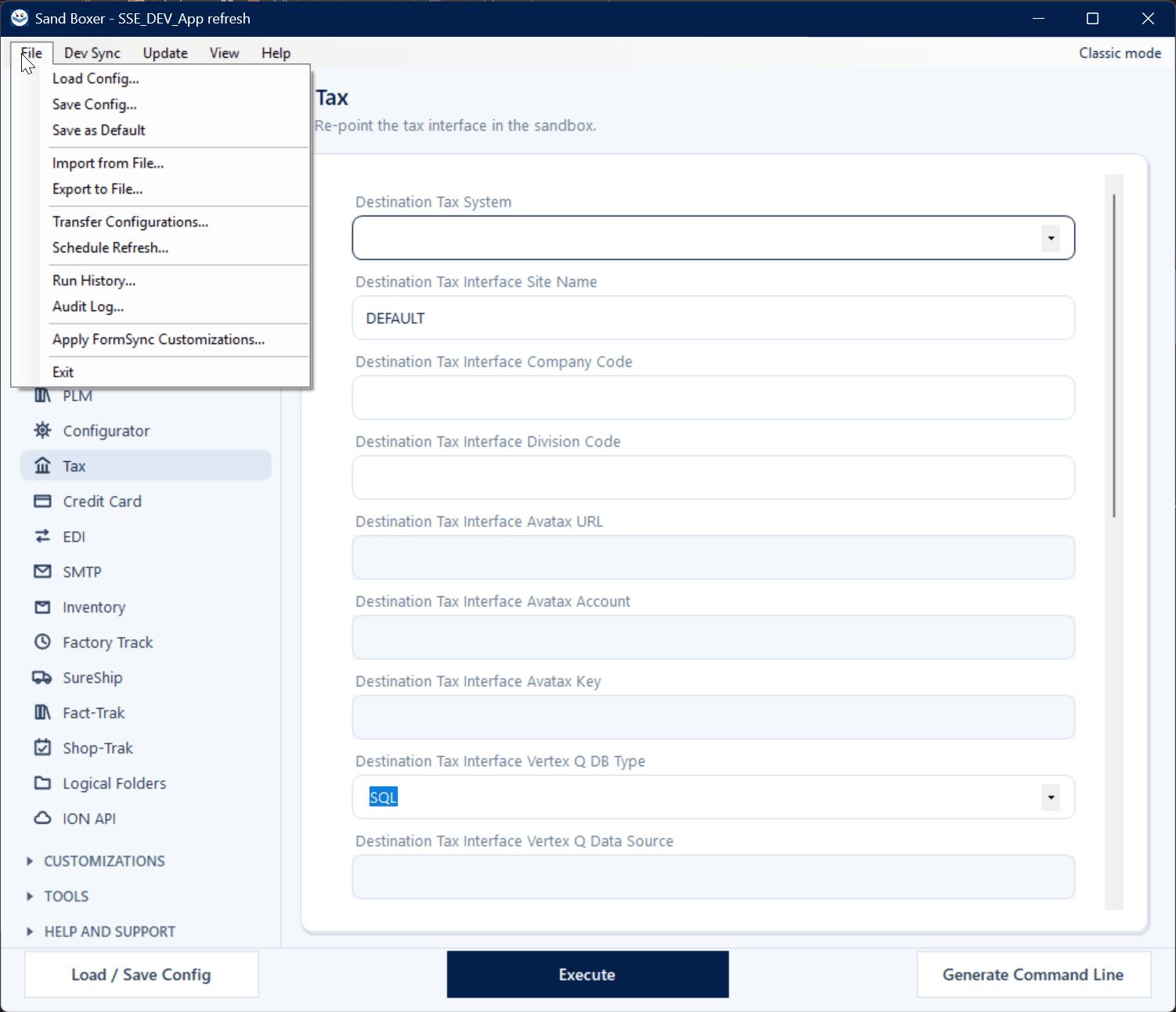Click the Load / Save Config button

coord(141,974)
